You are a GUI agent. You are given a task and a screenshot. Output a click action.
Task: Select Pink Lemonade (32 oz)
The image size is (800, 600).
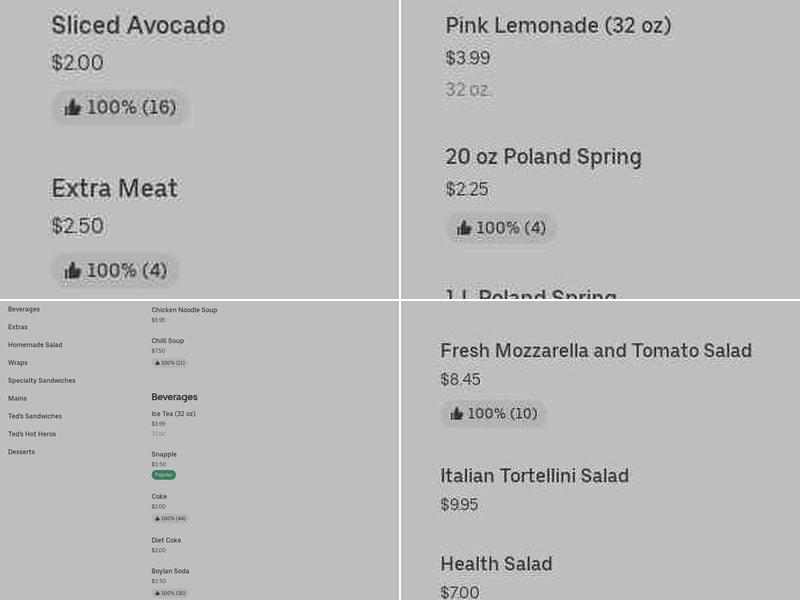(558, 25)
